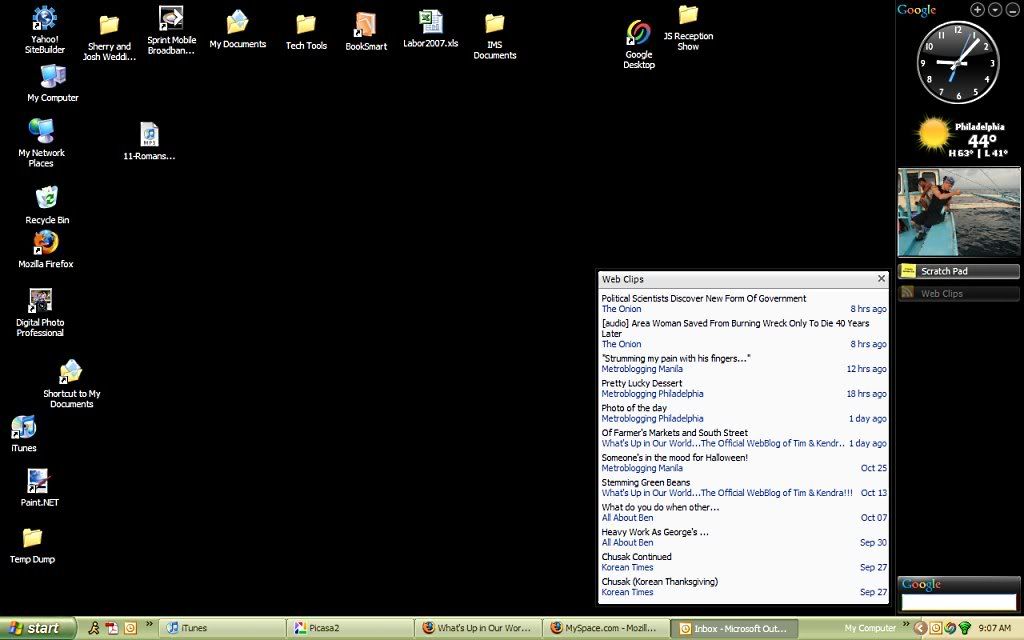1024x640 pixels.
Task: Click the Google logo atop the sidebar
Action: point(916,10)
